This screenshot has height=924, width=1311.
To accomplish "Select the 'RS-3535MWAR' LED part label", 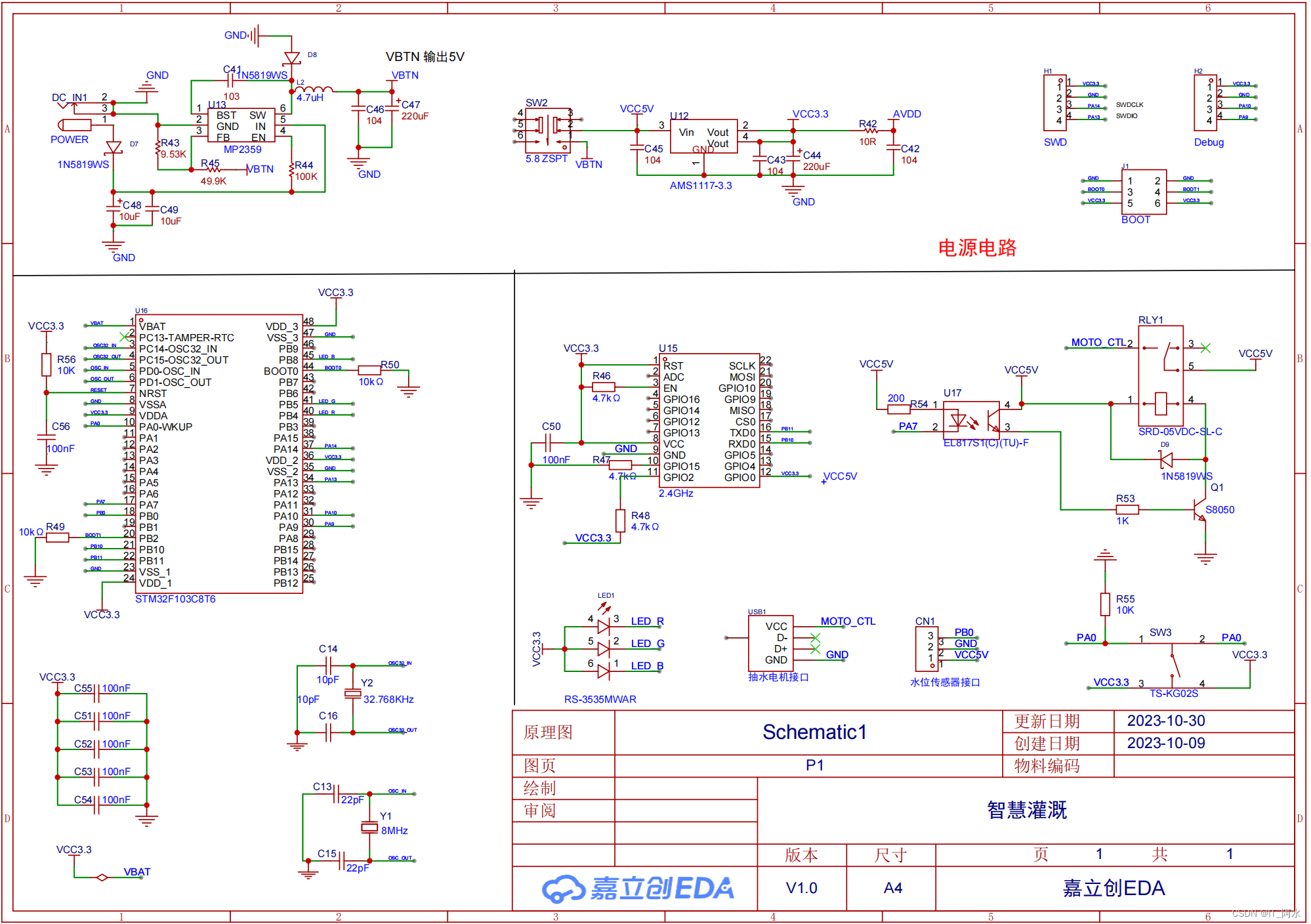I will tap(600, 700).
